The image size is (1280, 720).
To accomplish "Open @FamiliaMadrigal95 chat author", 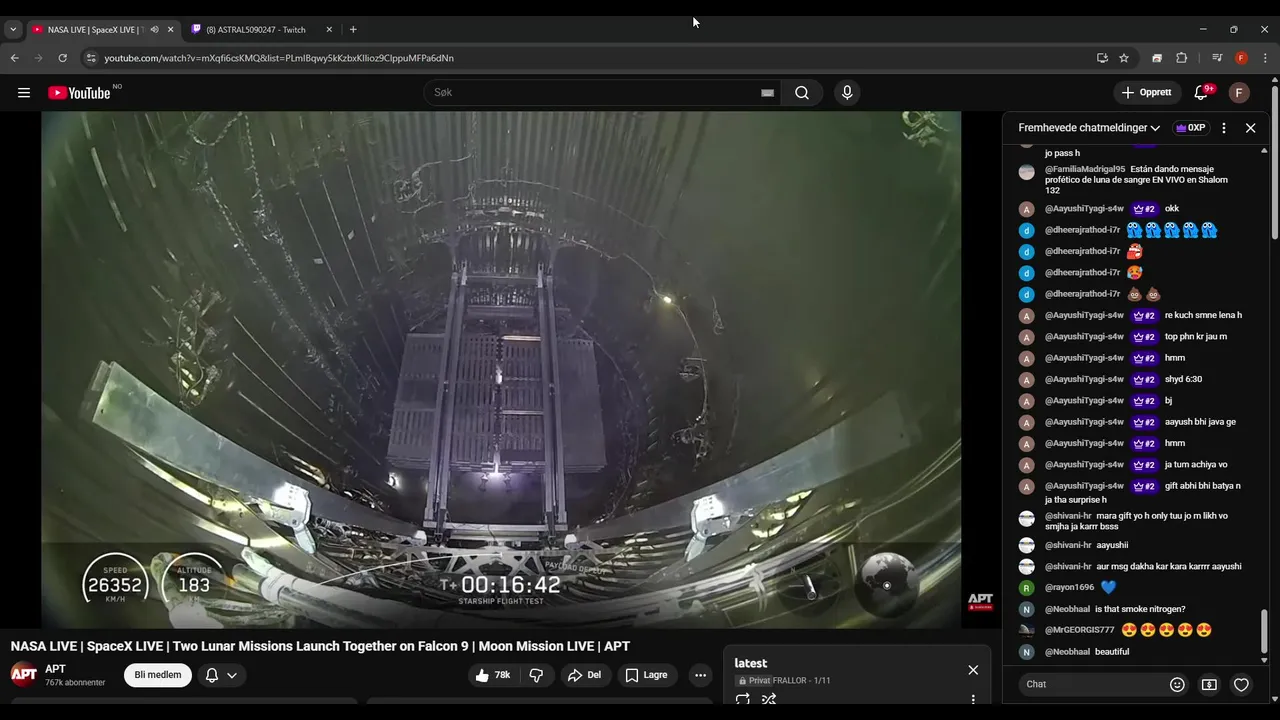I will (x=1085, y=169).
